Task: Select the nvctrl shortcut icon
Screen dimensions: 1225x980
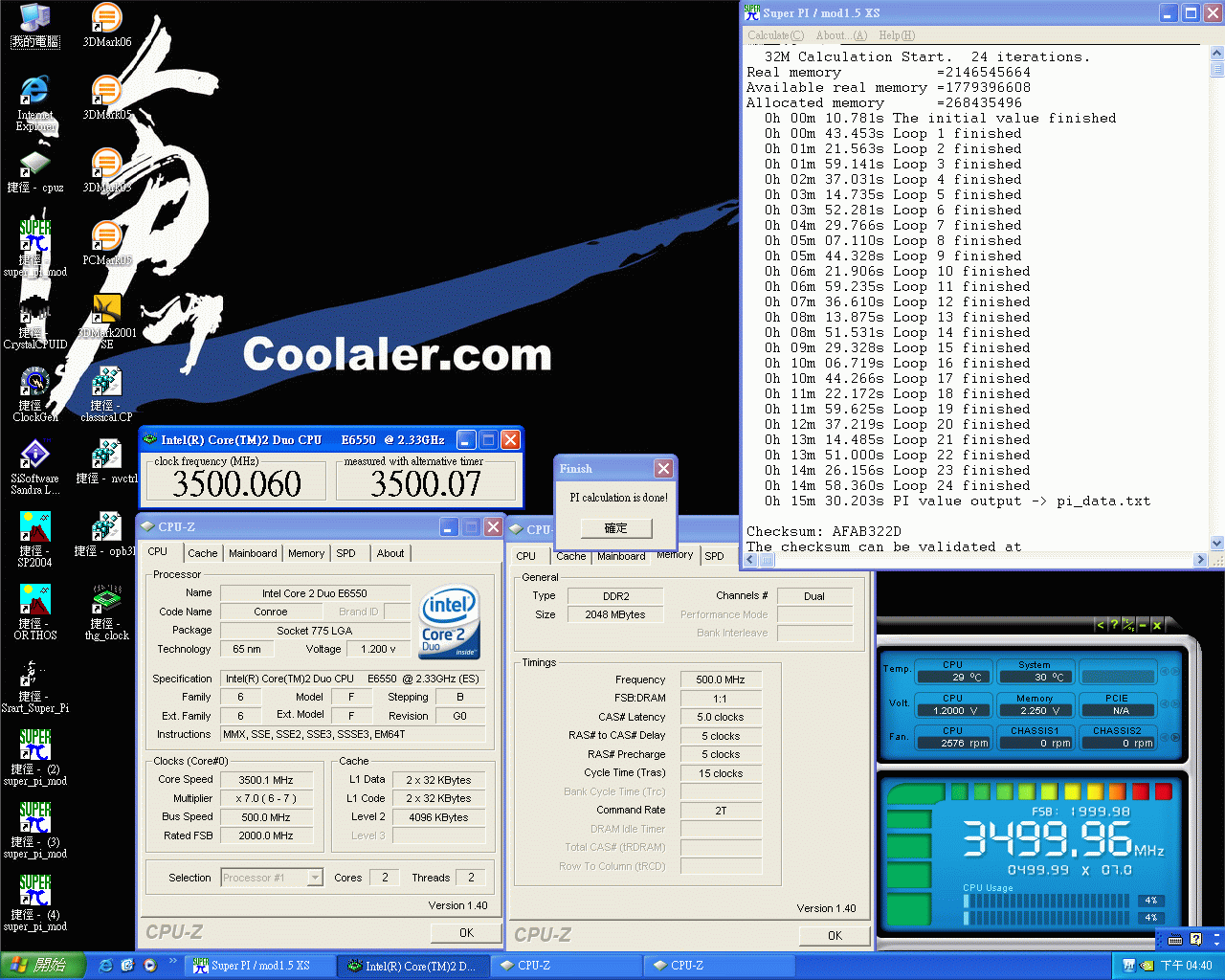Action: point(106,461)
